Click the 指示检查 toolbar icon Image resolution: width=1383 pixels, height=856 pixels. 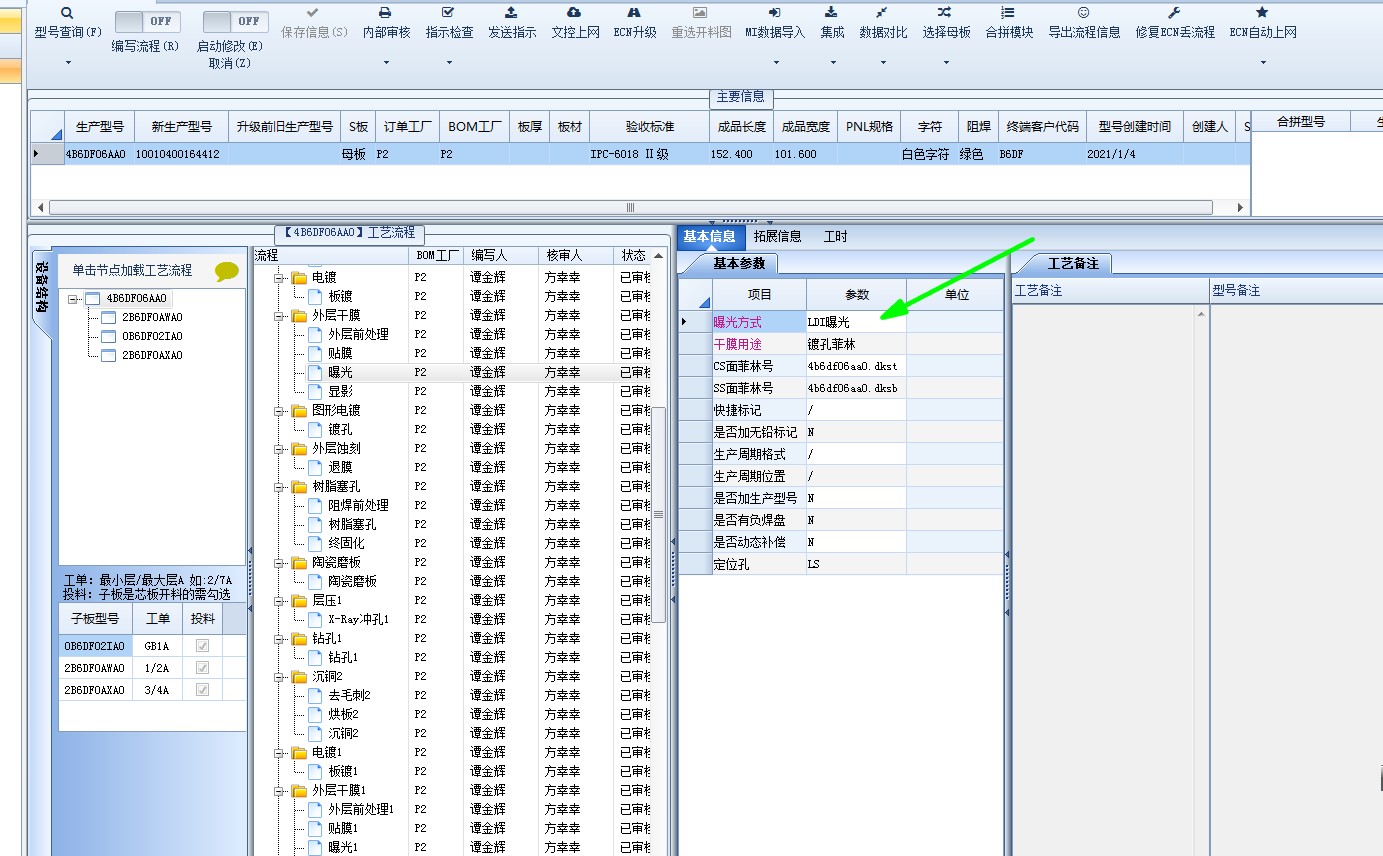pos(448,12)
